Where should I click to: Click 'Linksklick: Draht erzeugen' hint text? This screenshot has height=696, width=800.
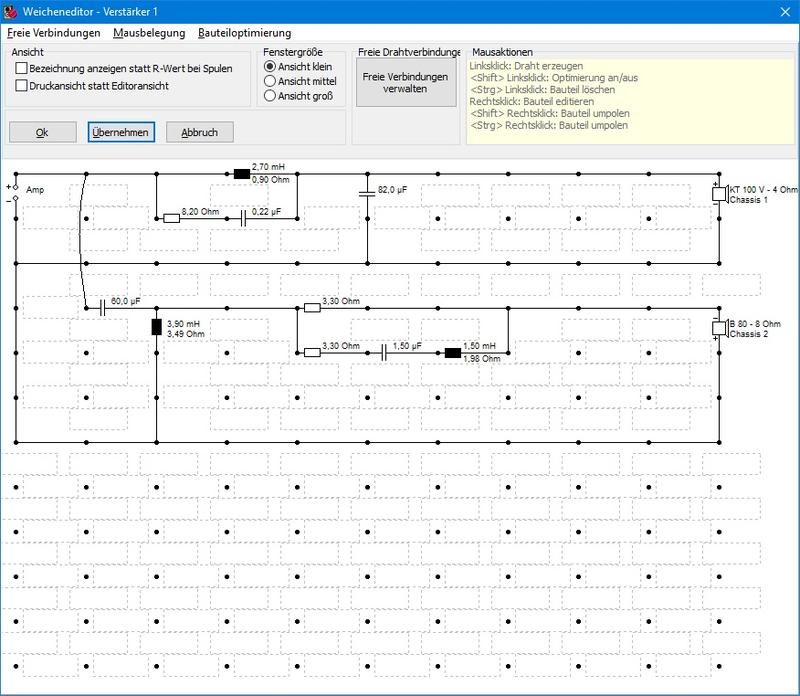526,66
